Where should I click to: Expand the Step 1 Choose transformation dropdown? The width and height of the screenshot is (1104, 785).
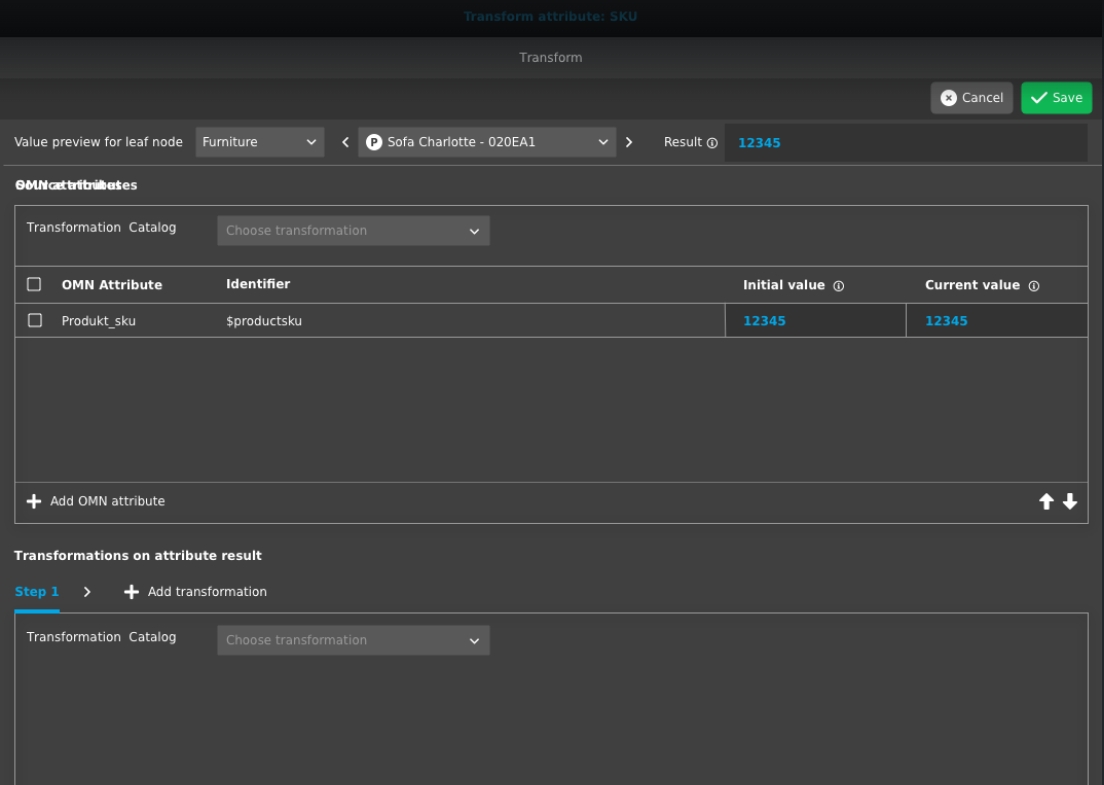[353, 640]
